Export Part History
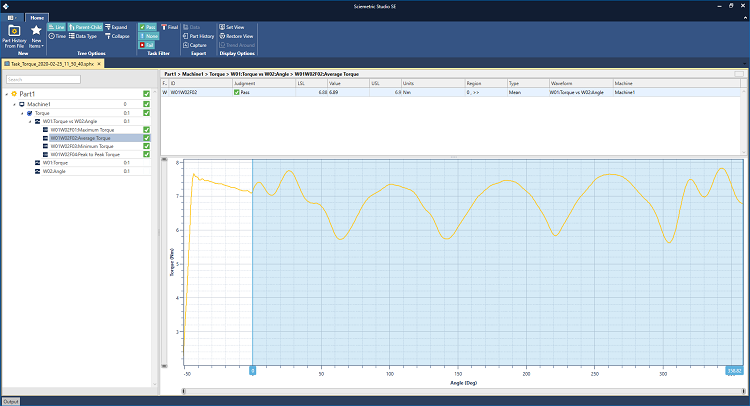 [199, 35]
